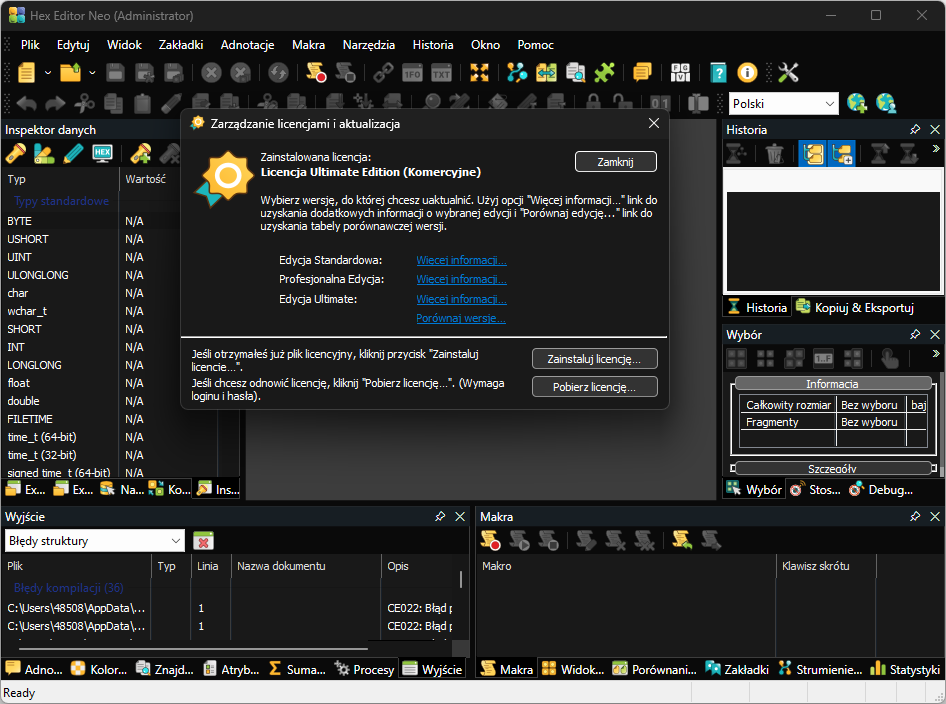Viewport: 946px width, 704px height.
Task: Click the gold license badge icon in dialog
Action: [224, 179]
